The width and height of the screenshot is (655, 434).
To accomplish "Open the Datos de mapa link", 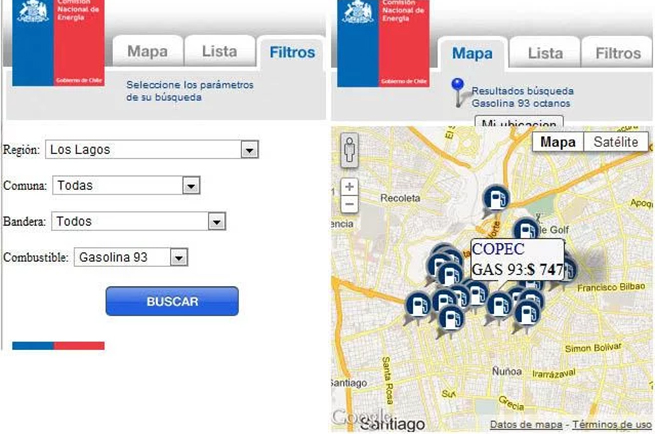I will 526,424.
